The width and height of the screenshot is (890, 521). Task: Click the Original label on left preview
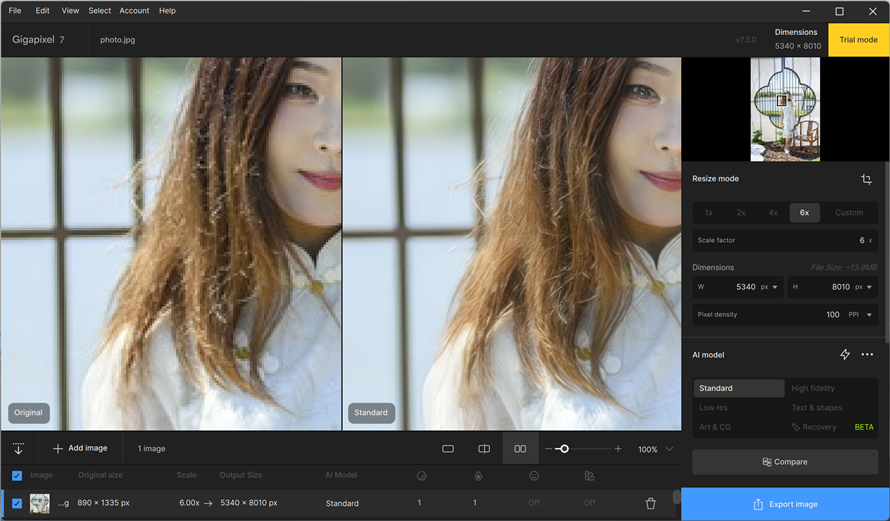click(x=28, y=413)
